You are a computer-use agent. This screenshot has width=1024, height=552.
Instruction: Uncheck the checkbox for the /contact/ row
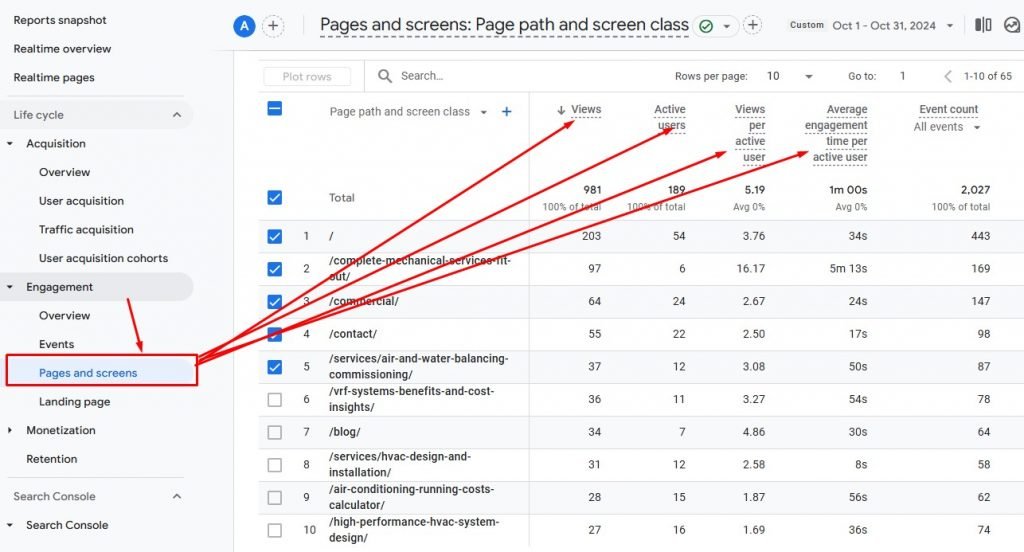(275, 334)
